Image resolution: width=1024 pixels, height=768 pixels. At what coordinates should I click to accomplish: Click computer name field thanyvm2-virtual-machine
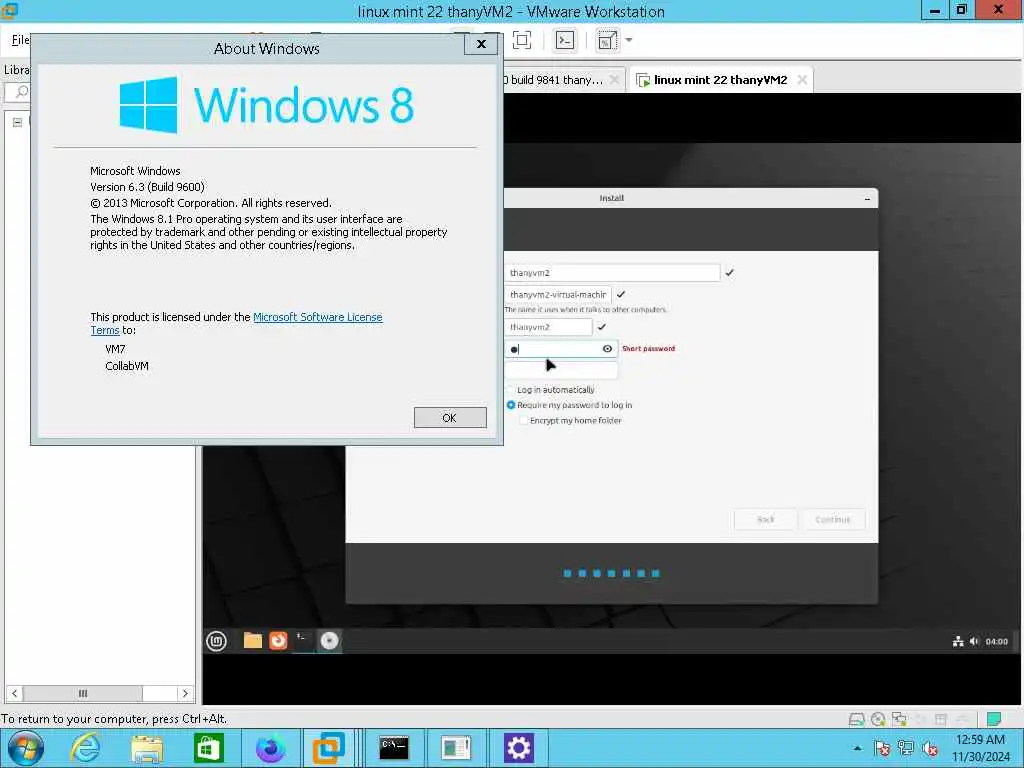(558, 295)
